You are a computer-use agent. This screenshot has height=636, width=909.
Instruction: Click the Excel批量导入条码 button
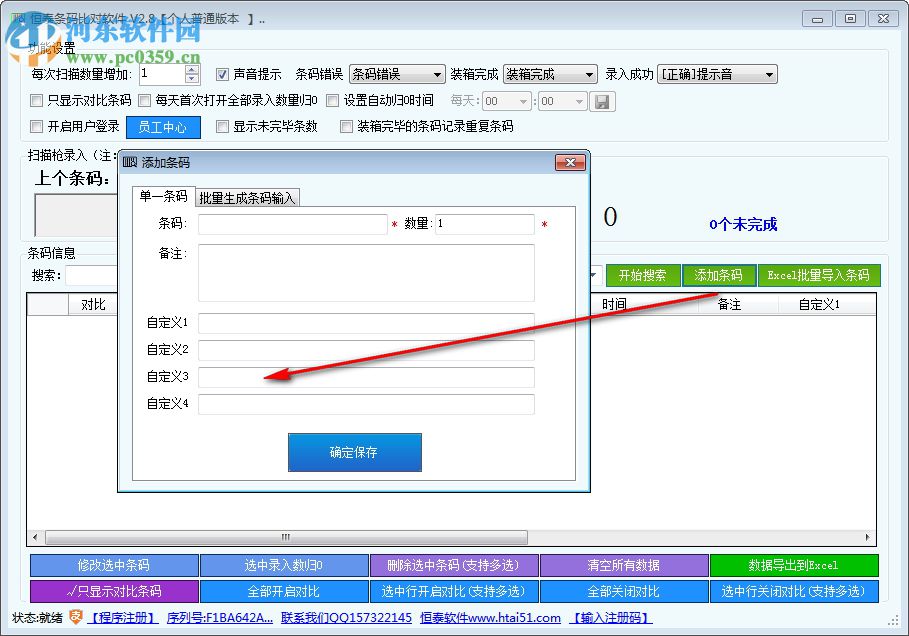(820, 275)
